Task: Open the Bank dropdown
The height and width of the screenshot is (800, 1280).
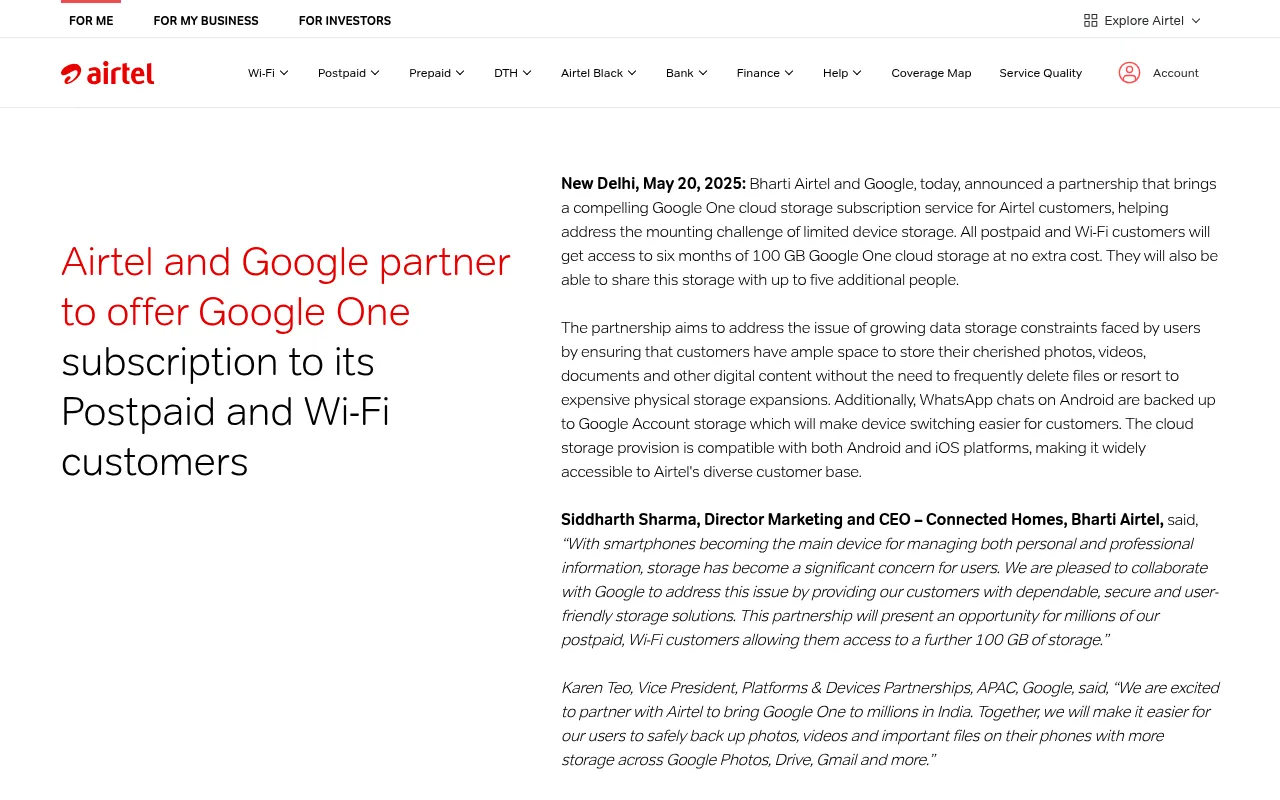Action: coord(687,73)
